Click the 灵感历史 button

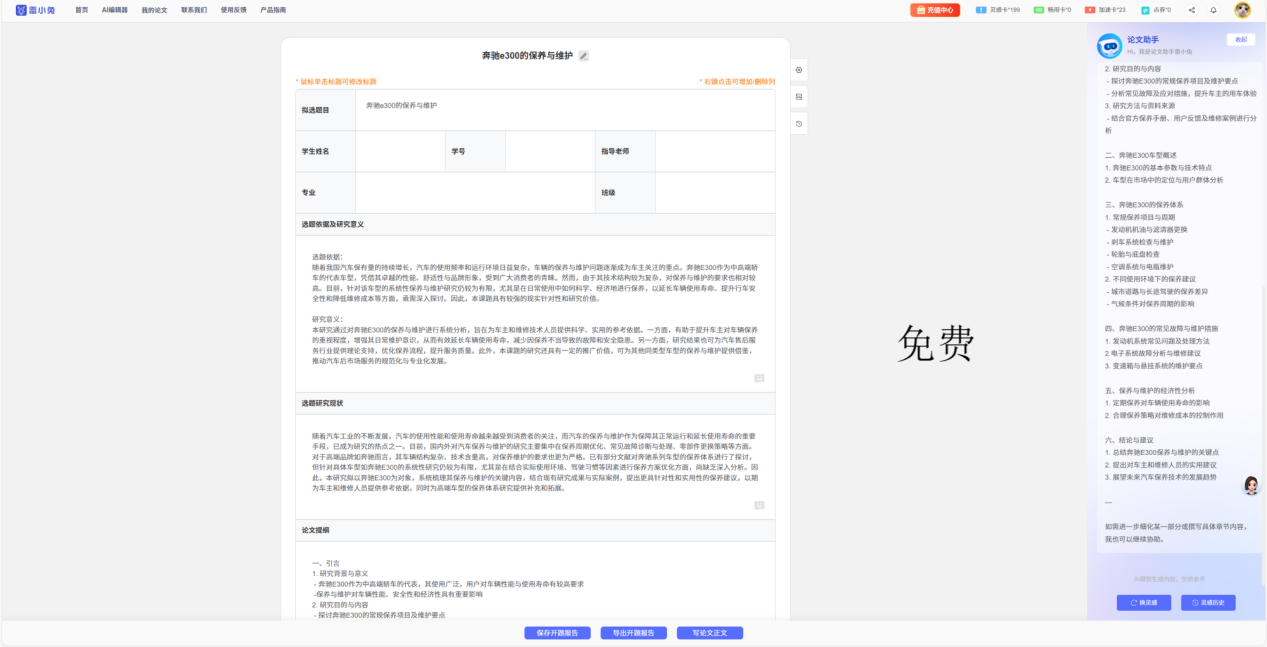point(1208,603)
